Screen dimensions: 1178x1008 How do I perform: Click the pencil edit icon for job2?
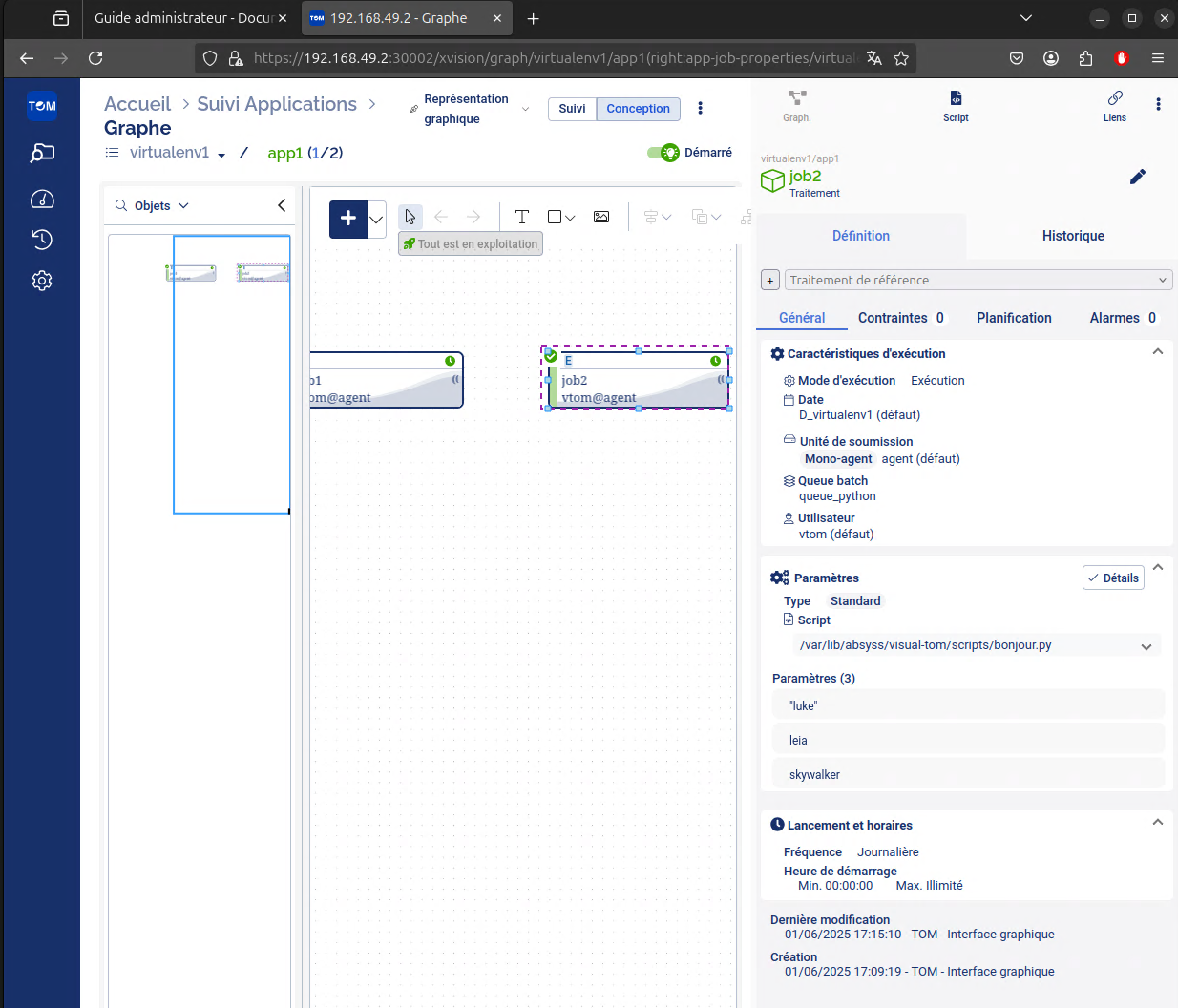[x=1138, y=177]
